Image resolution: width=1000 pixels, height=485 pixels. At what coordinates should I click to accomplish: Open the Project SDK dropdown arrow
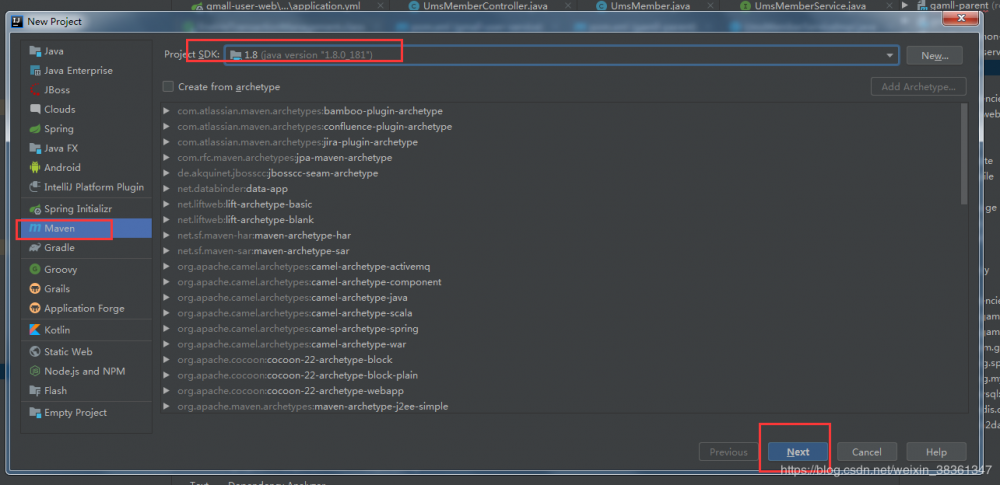tap(890, 56)
